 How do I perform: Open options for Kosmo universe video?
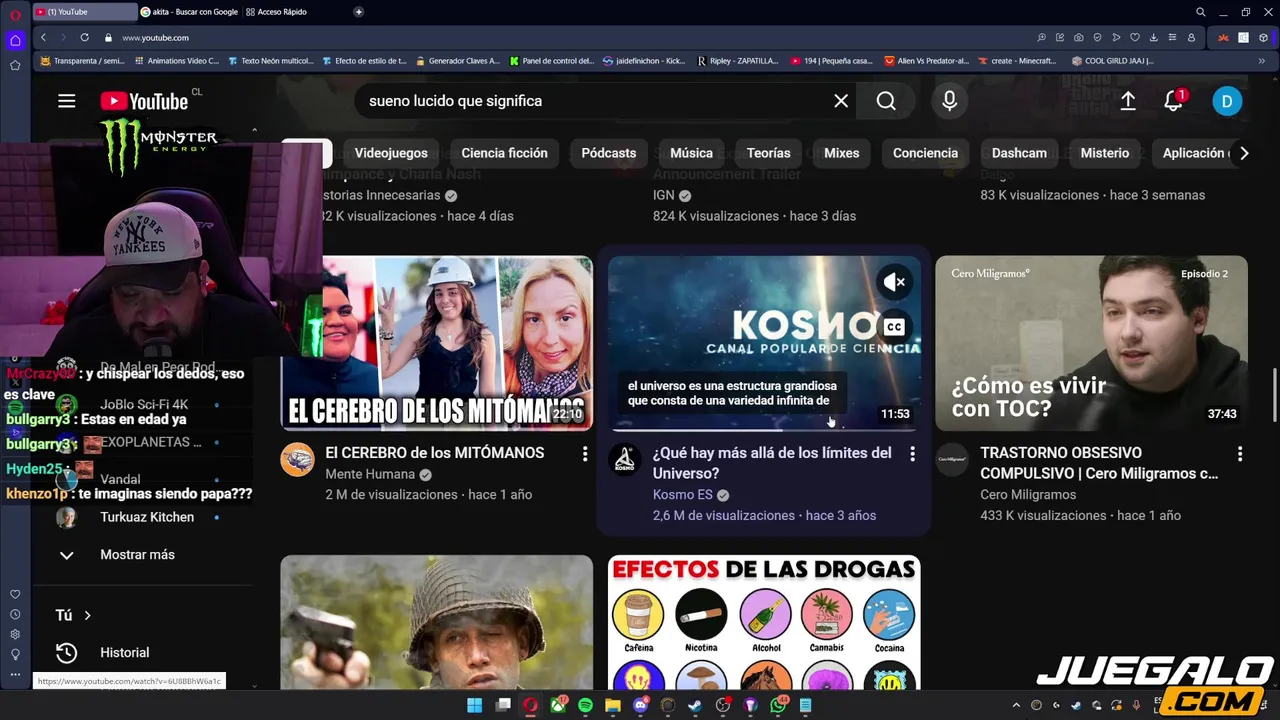tap(912, 454)
